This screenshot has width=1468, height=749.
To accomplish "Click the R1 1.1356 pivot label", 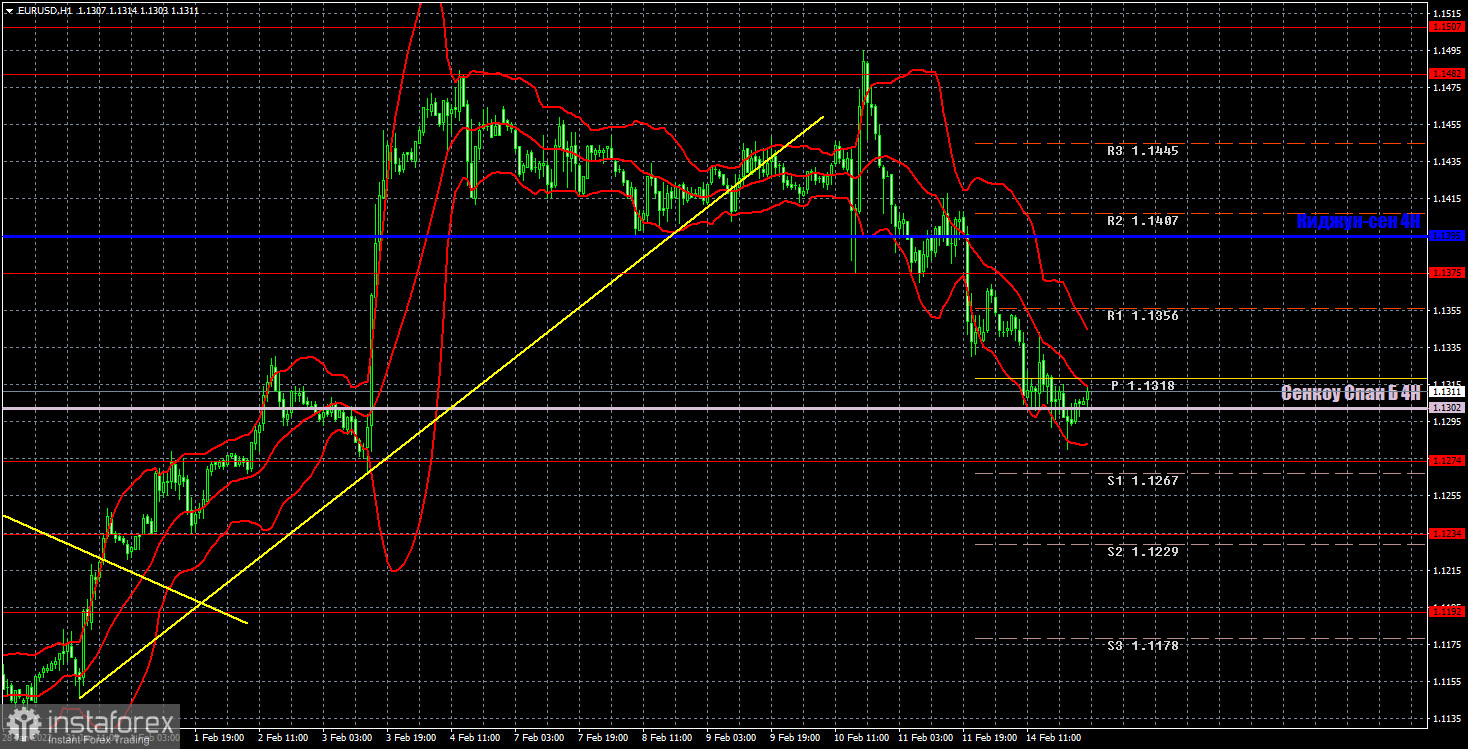I will click(x=1142, y=316).
